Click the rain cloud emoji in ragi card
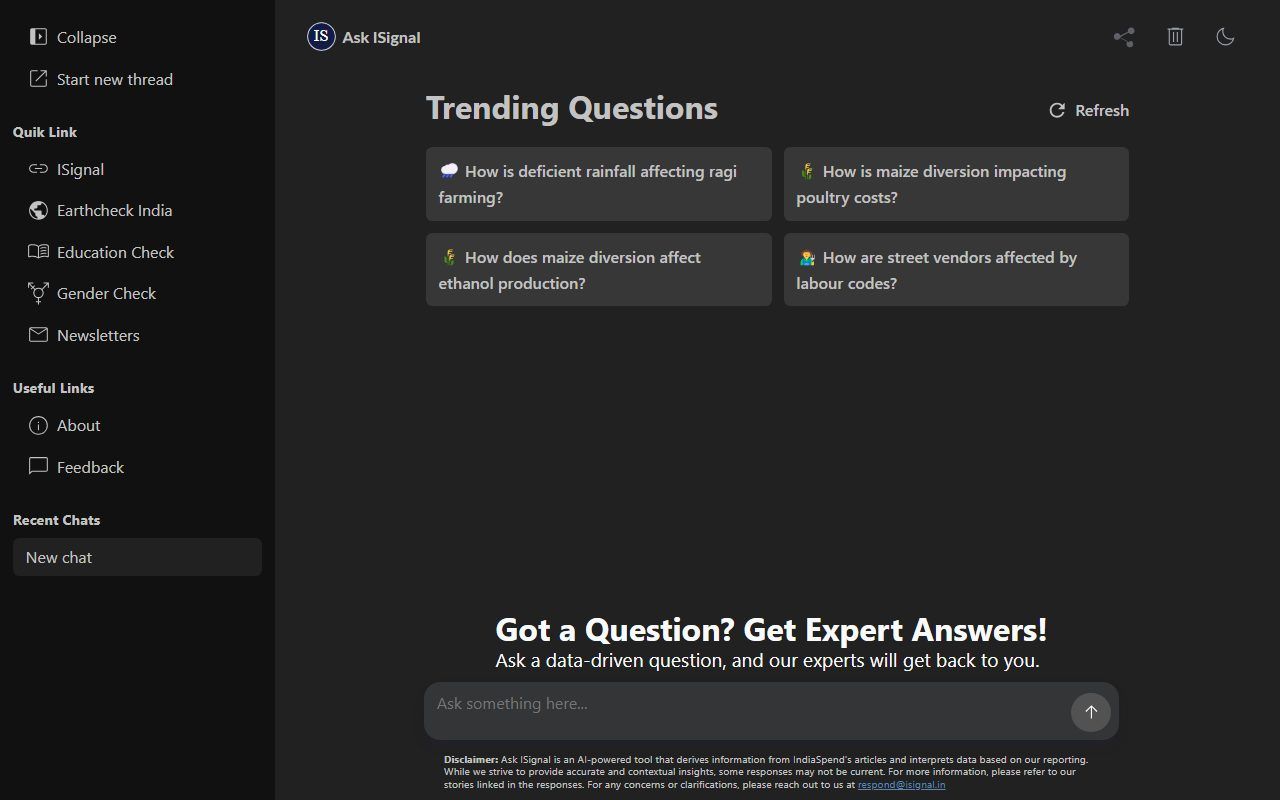 pos(448,171)
